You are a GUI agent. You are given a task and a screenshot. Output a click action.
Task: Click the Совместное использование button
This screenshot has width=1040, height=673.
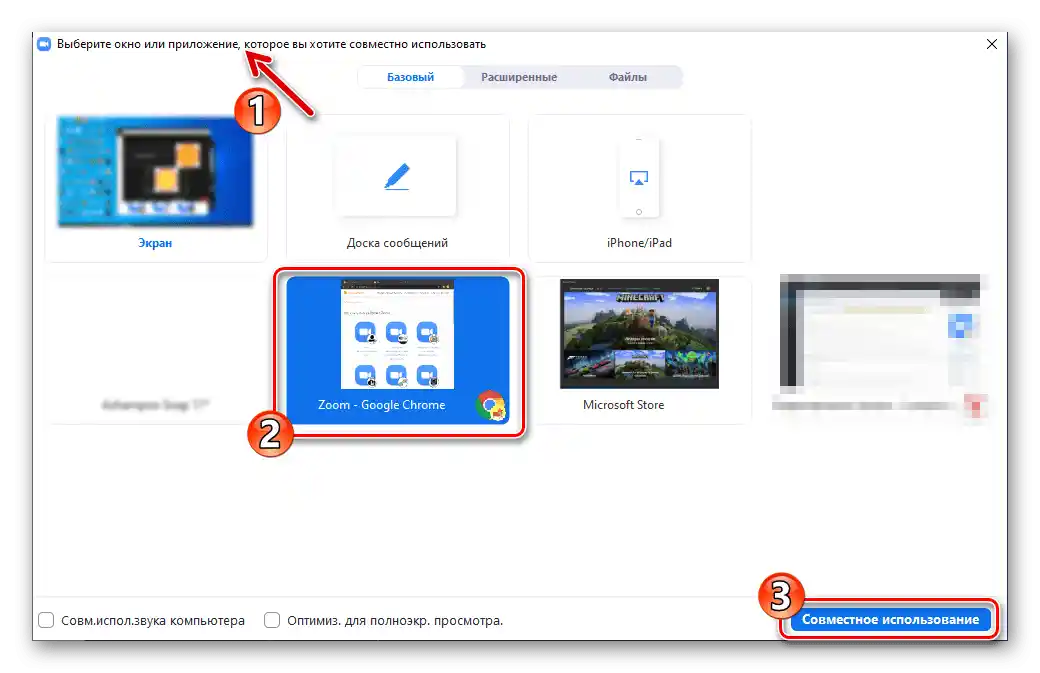pyautogui.click(x=890, y=619)
